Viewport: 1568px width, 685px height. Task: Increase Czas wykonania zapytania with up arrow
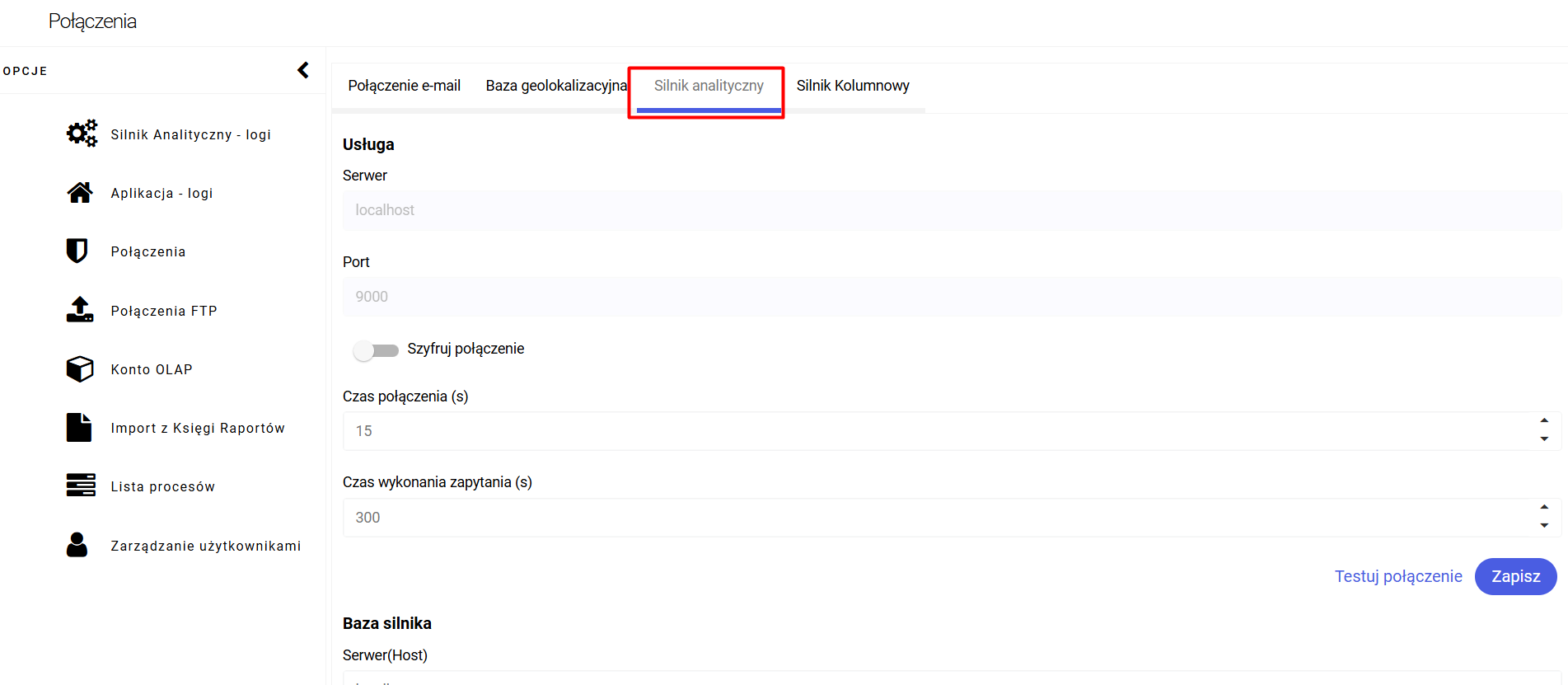[1544, 507]
